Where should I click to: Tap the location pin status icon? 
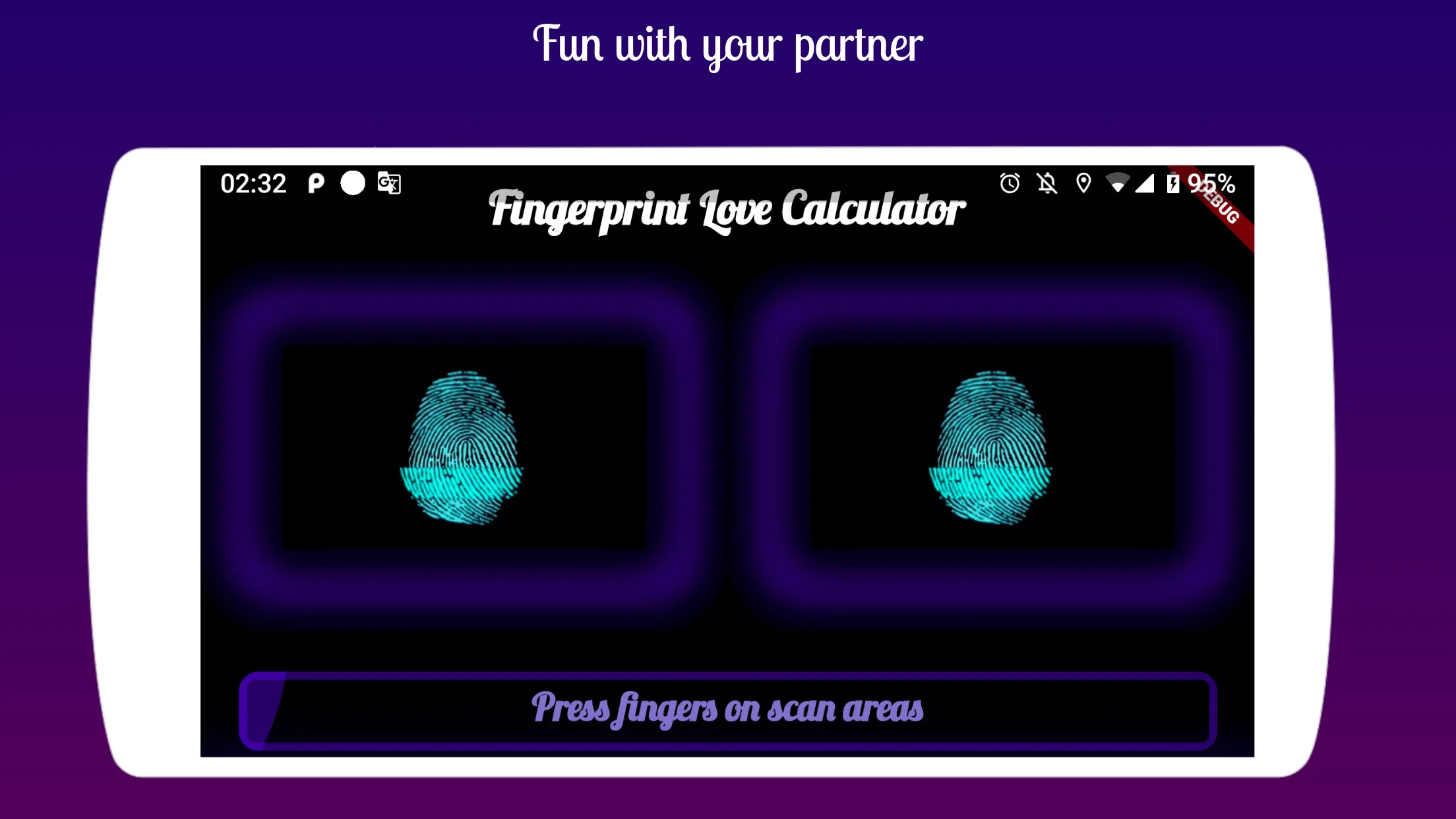point(1083,183)
